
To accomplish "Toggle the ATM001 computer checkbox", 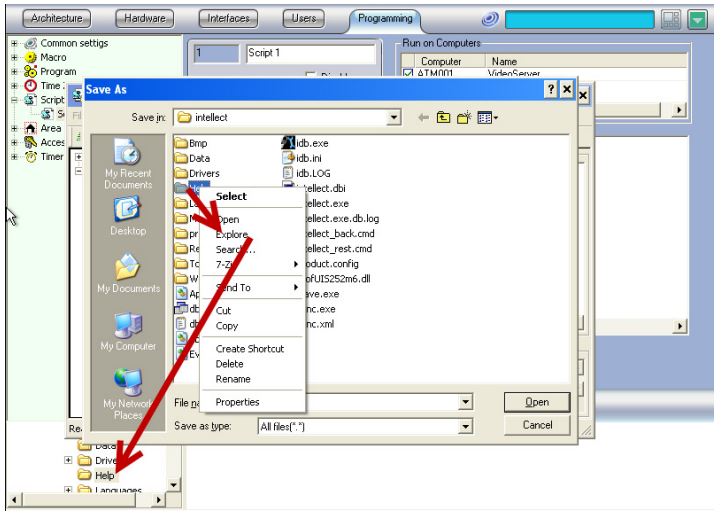I will click(407, 73).
